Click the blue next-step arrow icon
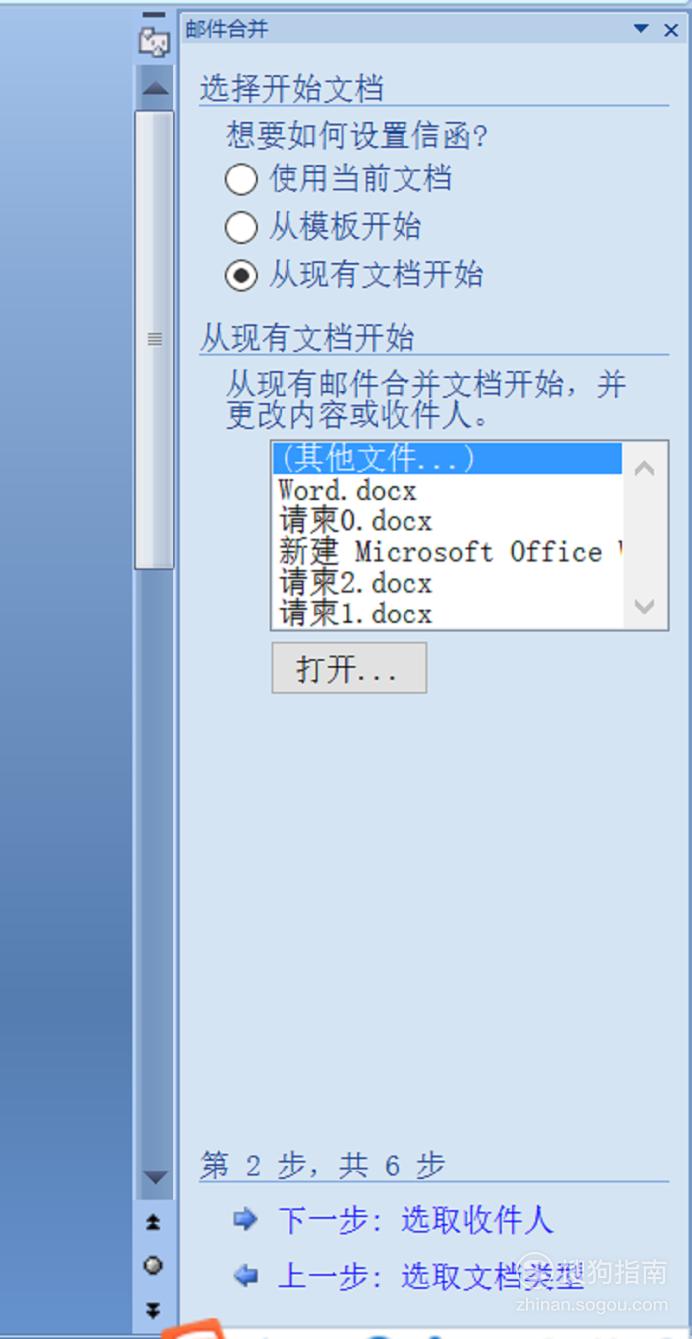 (x=245, y=1219)
